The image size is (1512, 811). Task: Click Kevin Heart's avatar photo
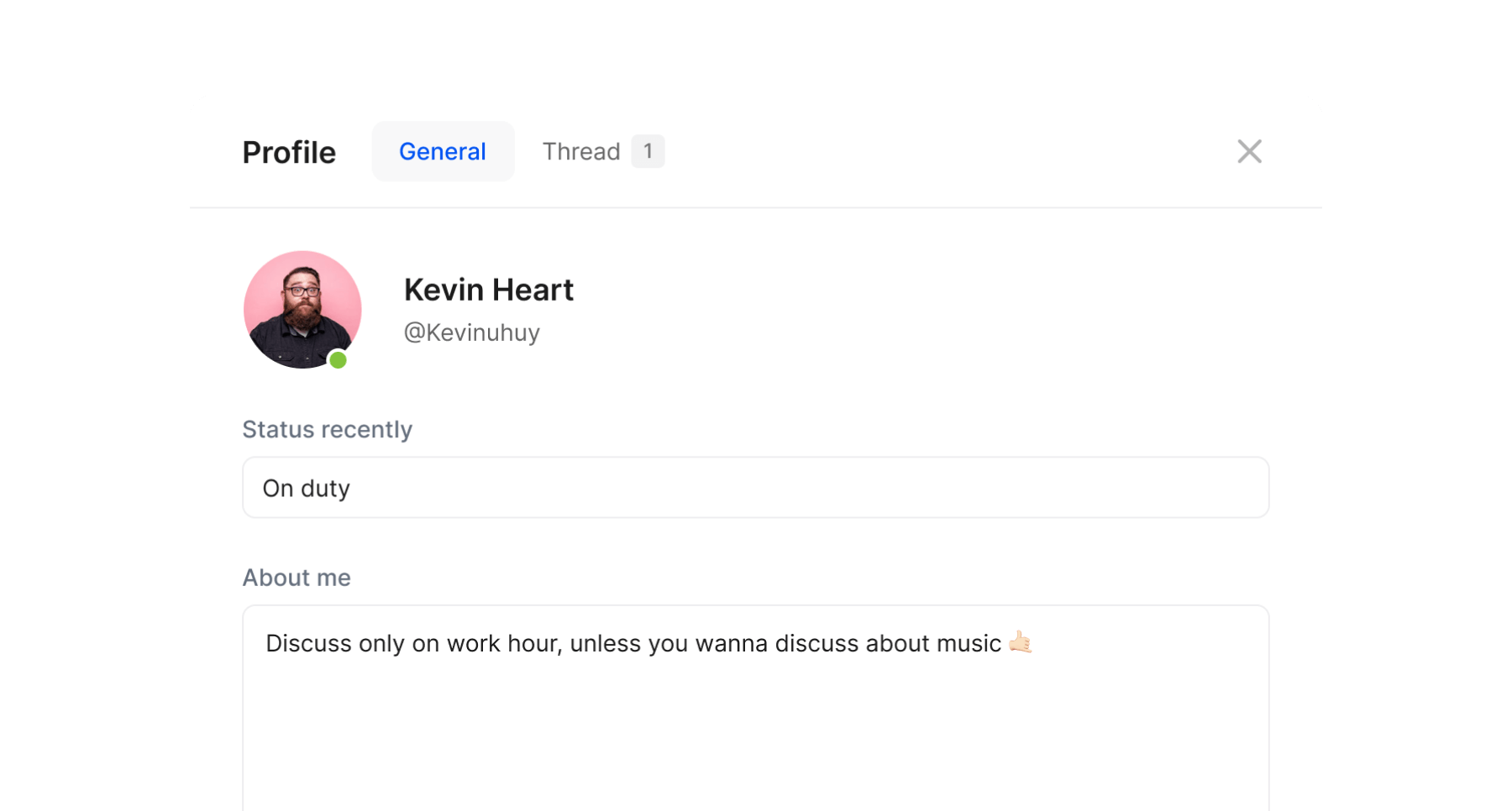click(302, 309)
